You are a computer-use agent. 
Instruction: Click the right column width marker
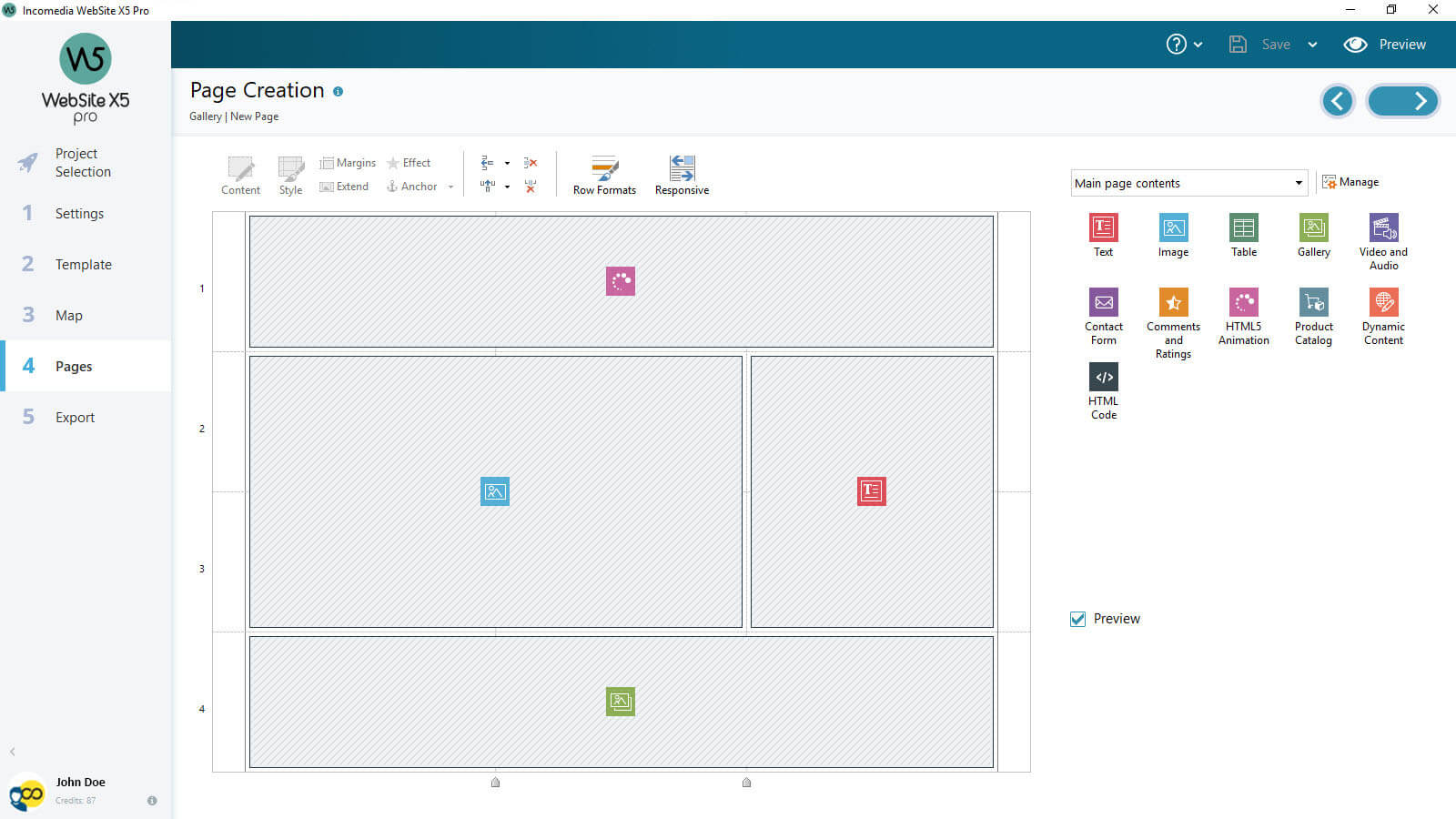coord(747,782)
